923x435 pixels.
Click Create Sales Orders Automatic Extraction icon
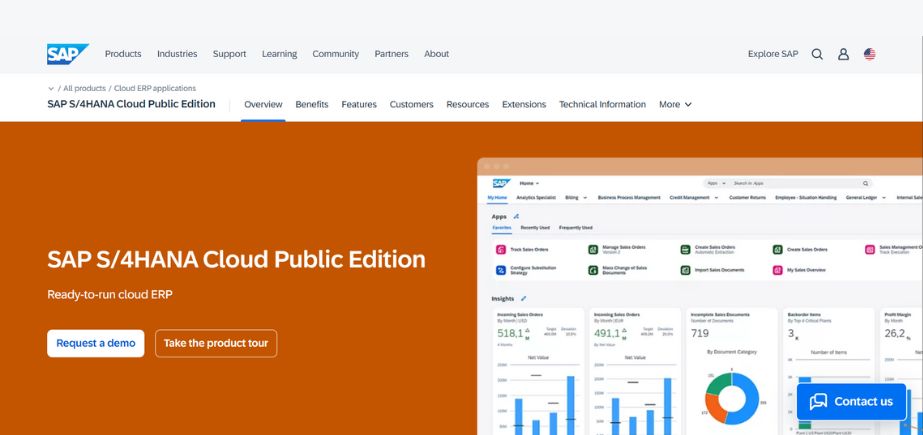coord(685,250)
